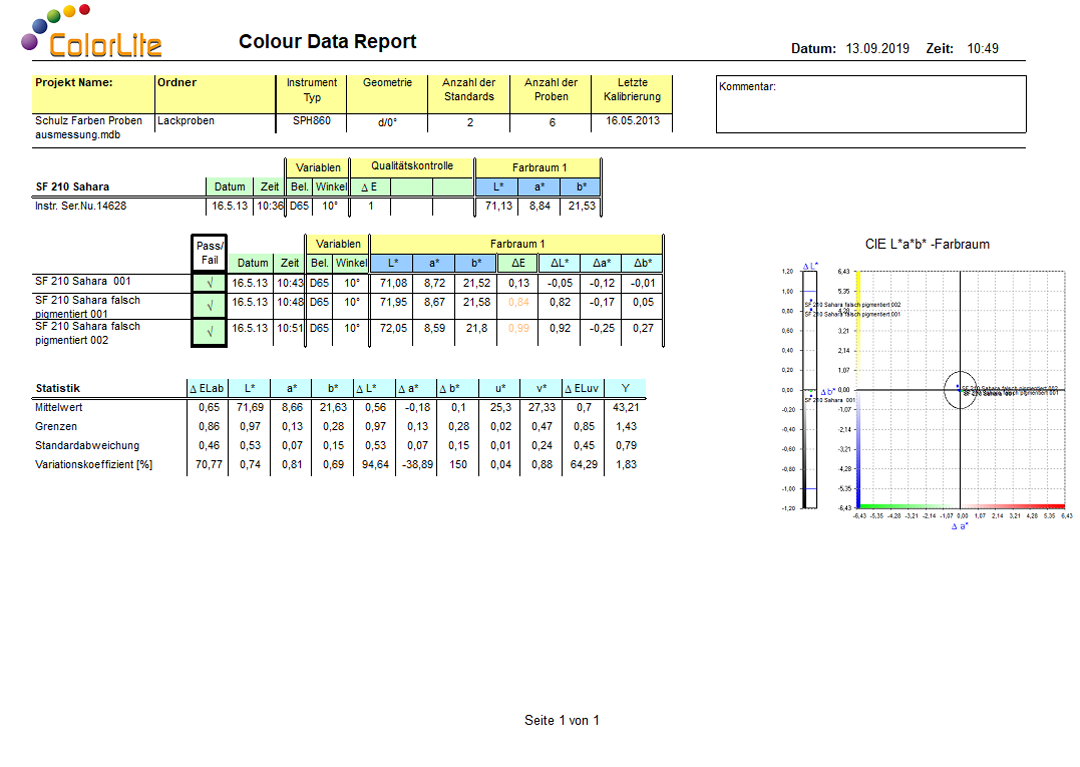1080x767 pixels.
Task: Click the pass checkmark for falsch pigmentiert 002
Action: [x=209, y=332]
